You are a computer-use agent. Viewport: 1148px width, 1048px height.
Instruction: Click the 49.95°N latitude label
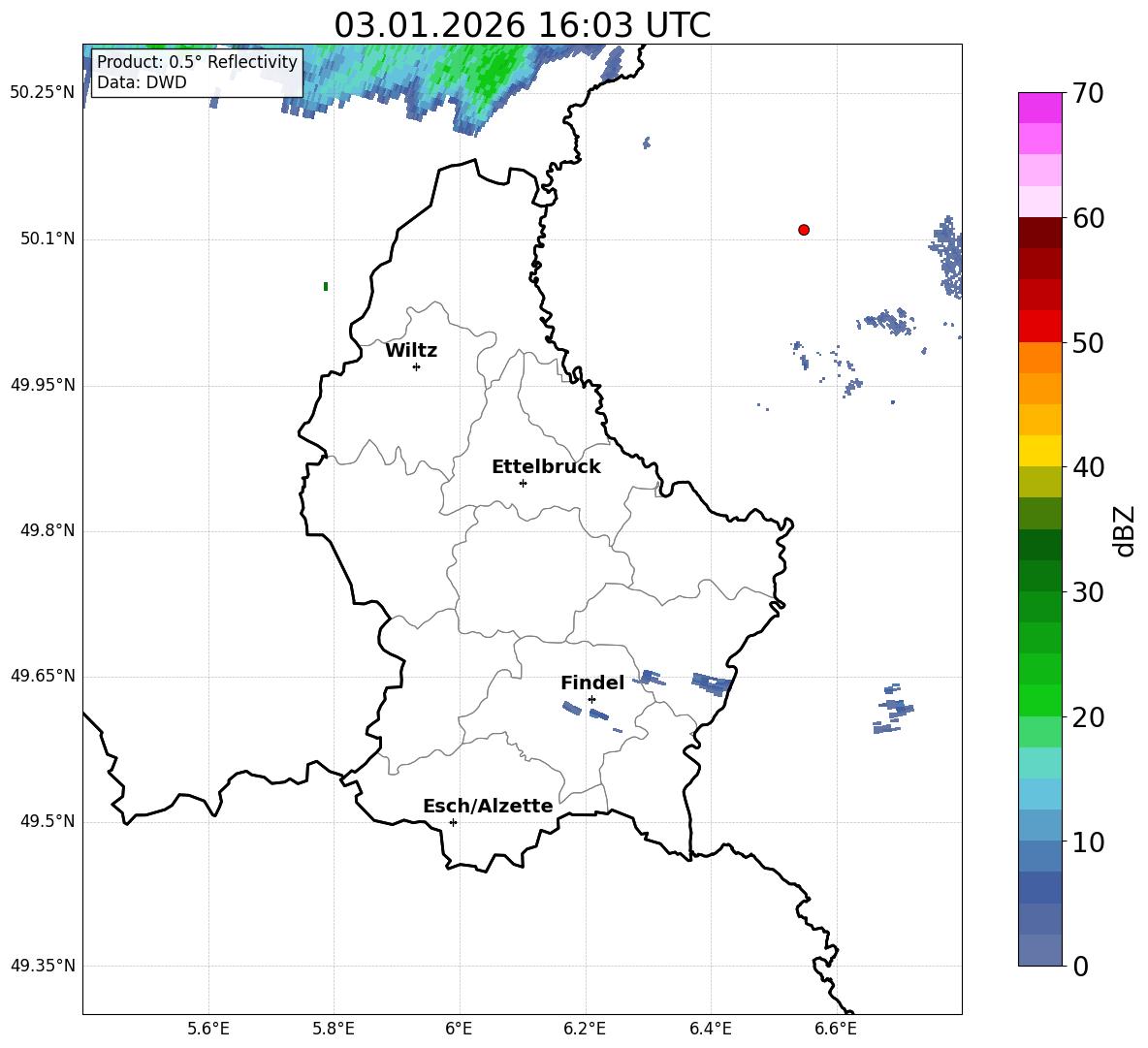[43, 384]
